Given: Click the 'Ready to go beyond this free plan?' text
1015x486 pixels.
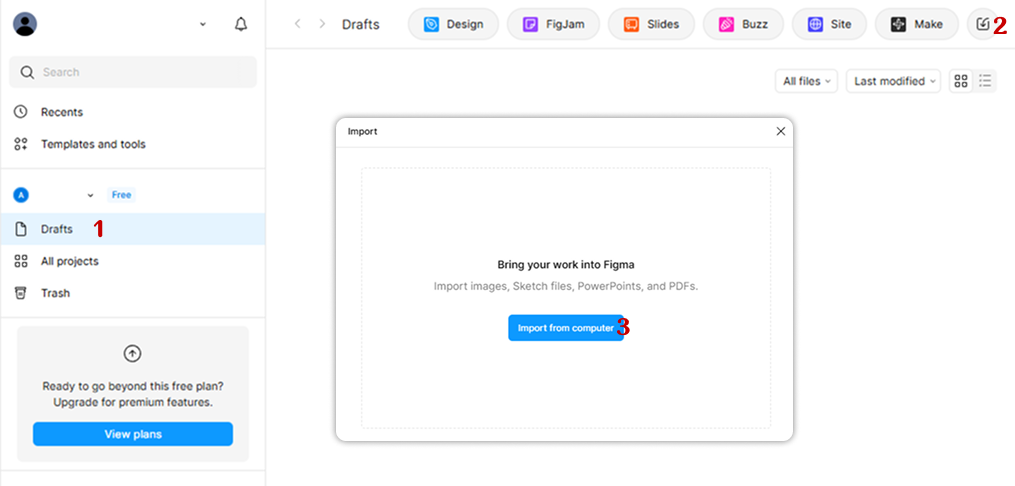Looking at the screenshot, I should 133,386.
